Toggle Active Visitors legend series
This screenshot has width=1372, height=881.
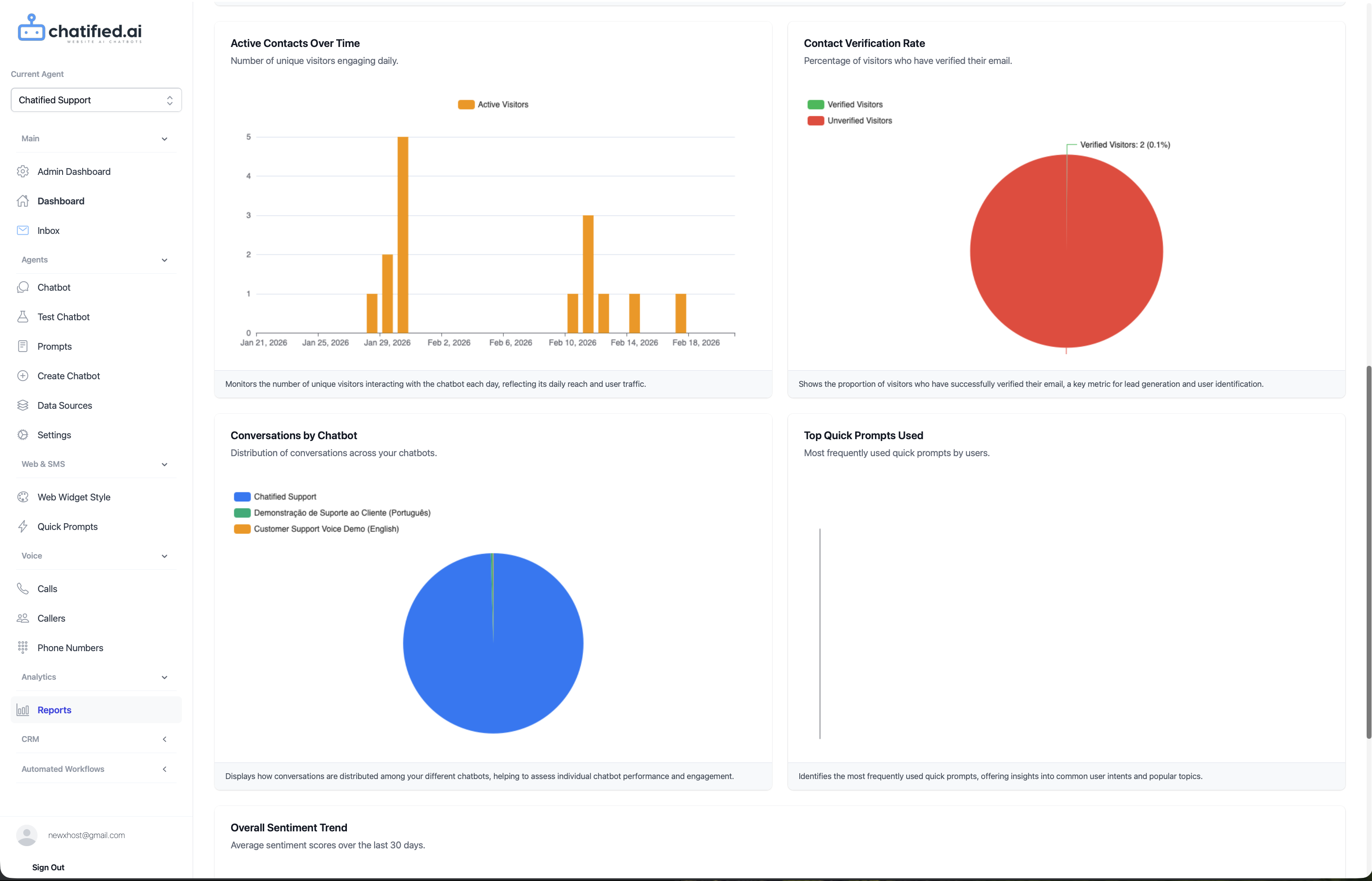pos(493,105)
